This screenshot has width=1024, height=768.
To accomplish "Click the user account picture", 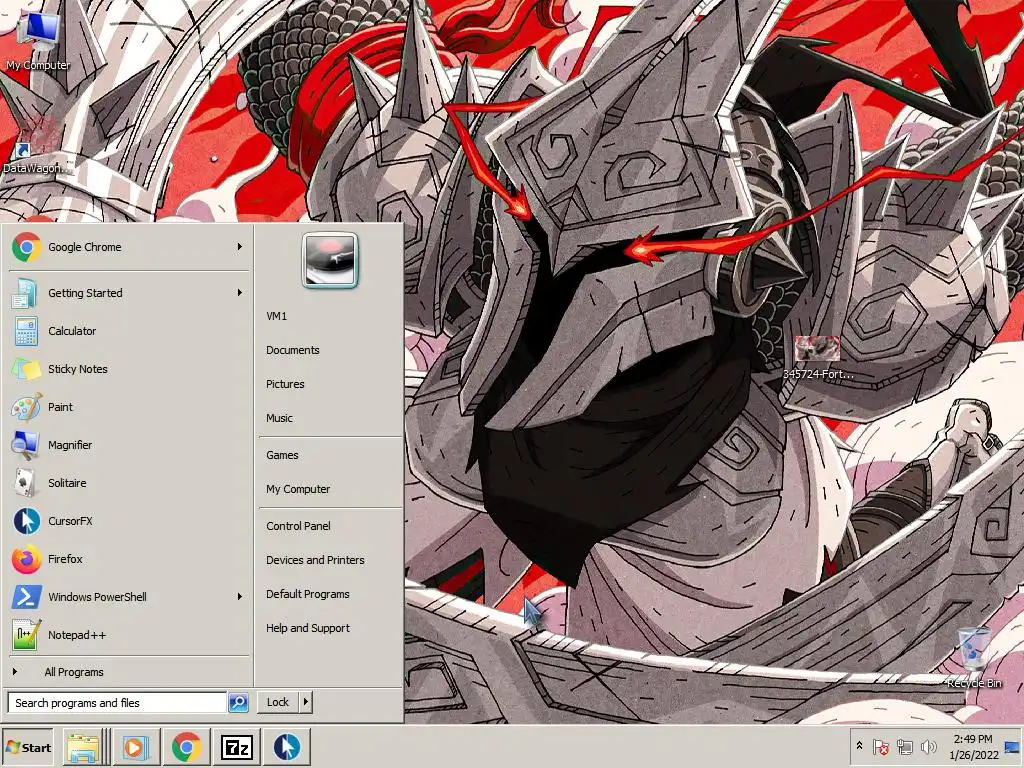I will pyautogui.click(x=330, y=260).
